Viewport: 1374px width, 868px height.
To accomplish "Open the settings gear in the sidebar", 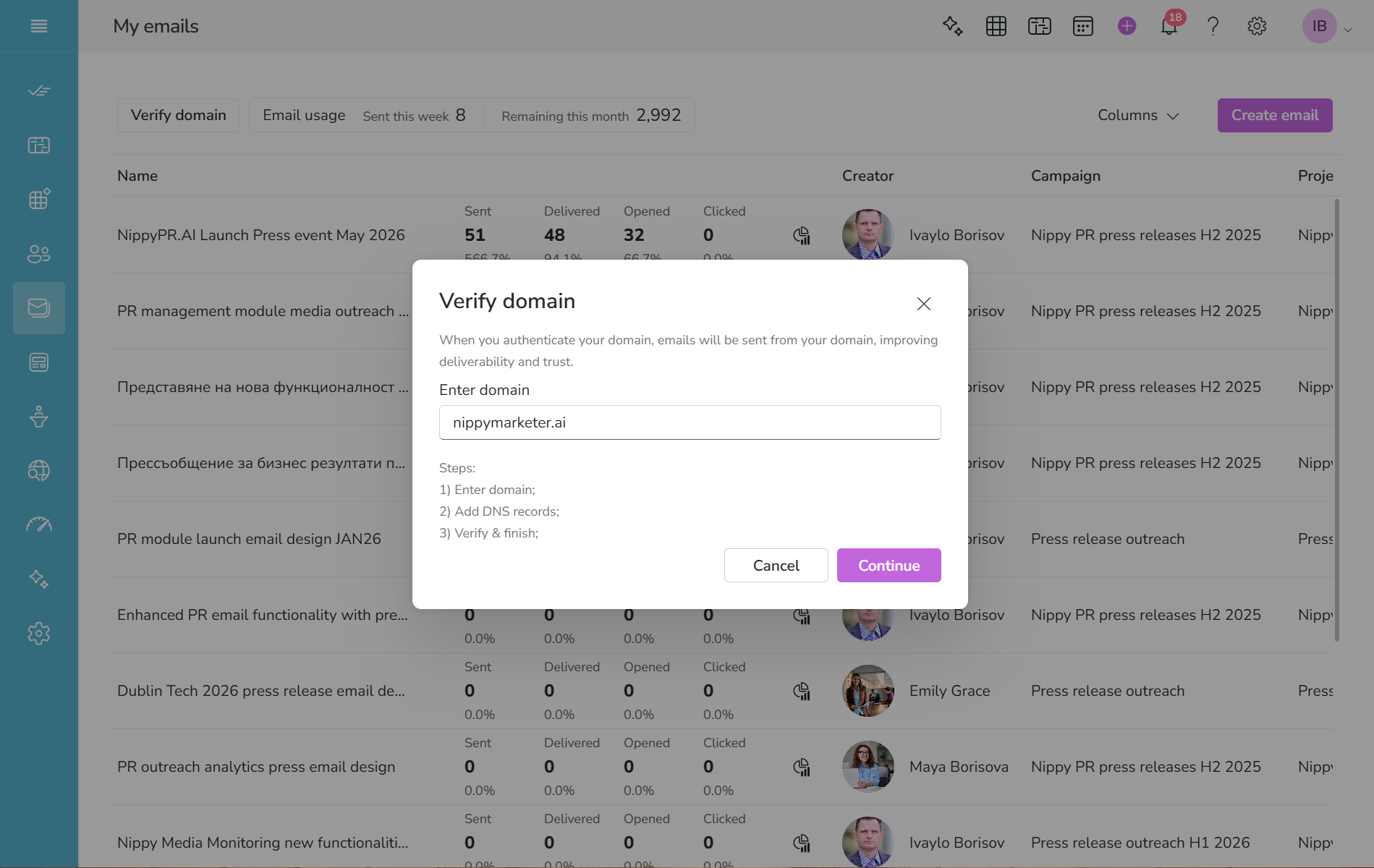I will point(39,634).
